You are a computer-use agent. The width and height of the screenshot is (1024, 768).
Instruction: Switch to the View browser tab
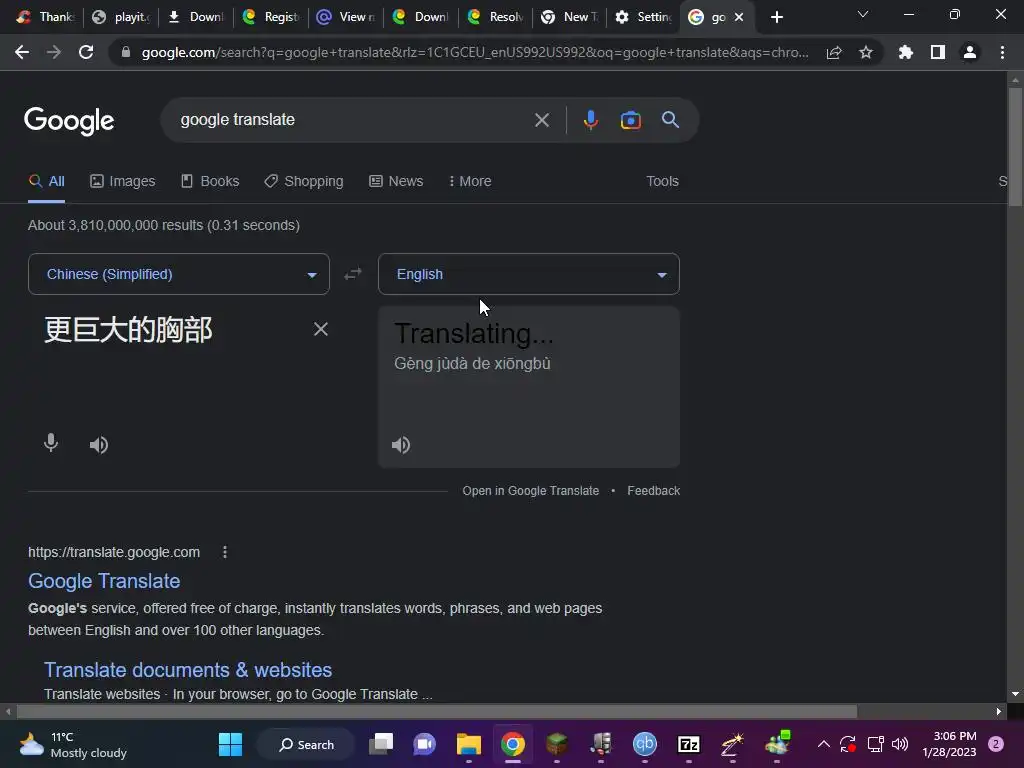[x=346, y=17]
